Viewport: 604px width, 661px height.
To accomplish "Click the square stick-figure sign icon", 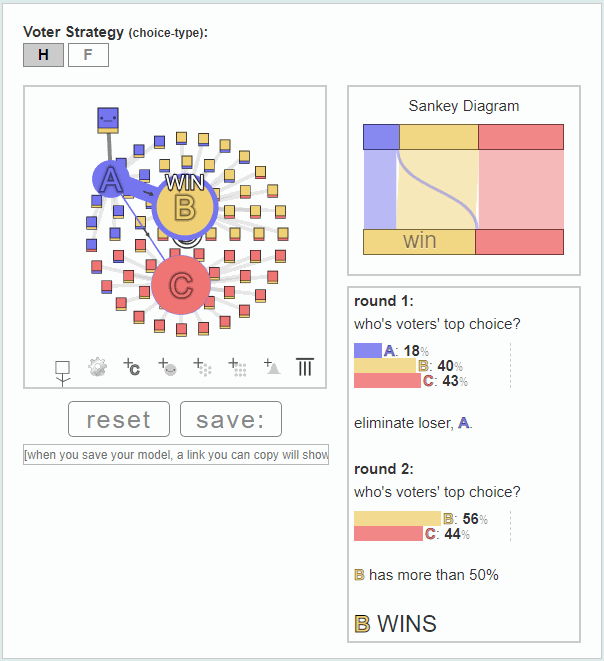I will [63, 373].
